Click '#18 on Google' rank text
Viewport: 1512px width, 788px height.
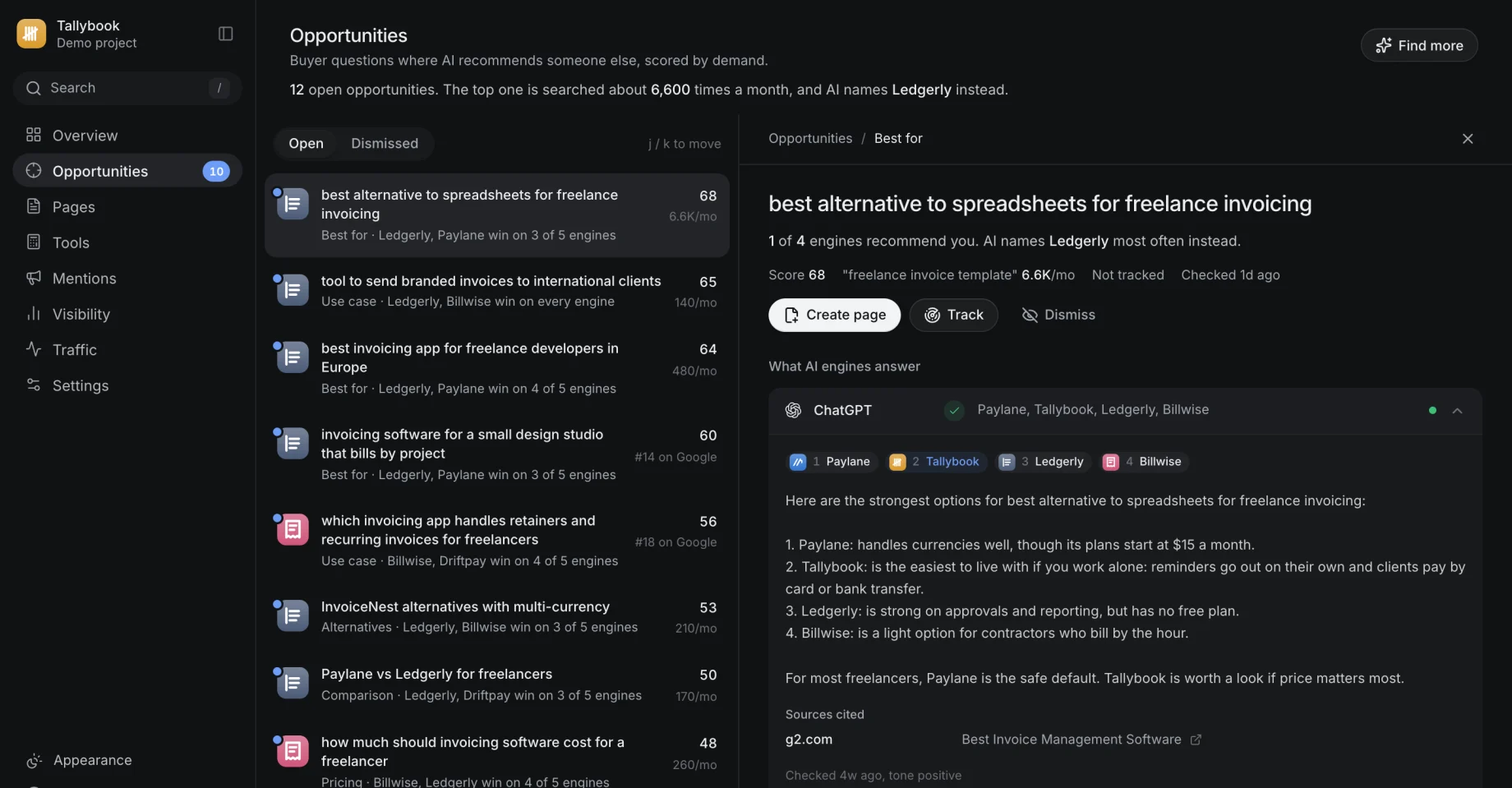tap(675, 542)
